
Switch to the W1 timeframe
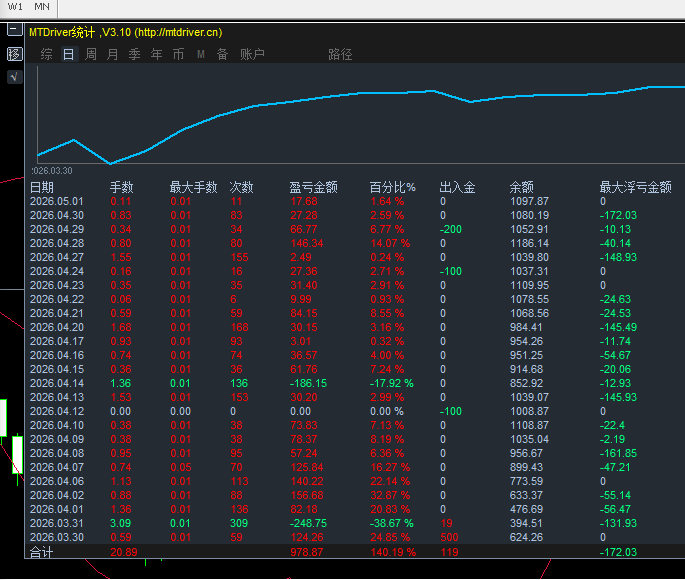click(15, 7)
